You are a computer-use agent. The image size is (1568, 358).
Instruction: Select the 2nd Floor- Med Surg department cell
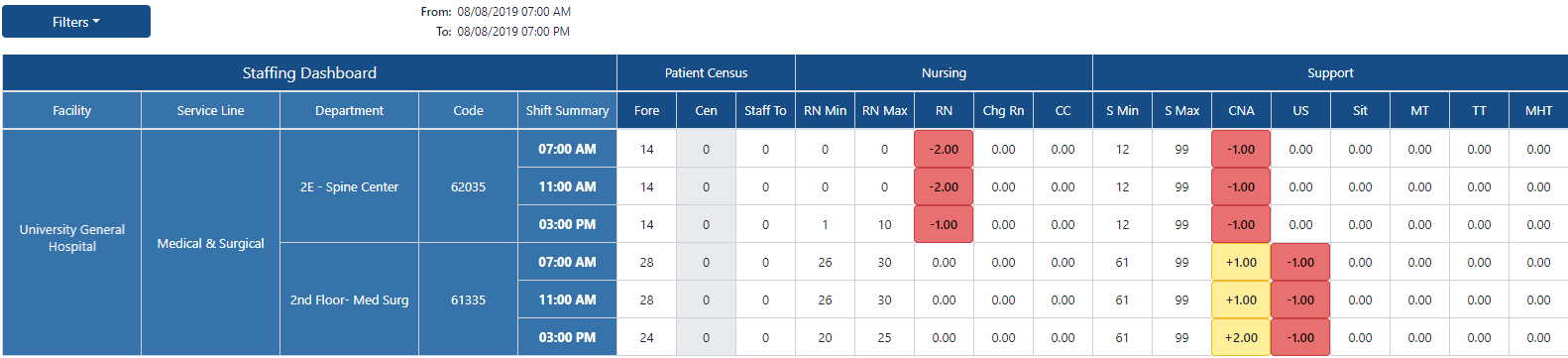(349, 299)
